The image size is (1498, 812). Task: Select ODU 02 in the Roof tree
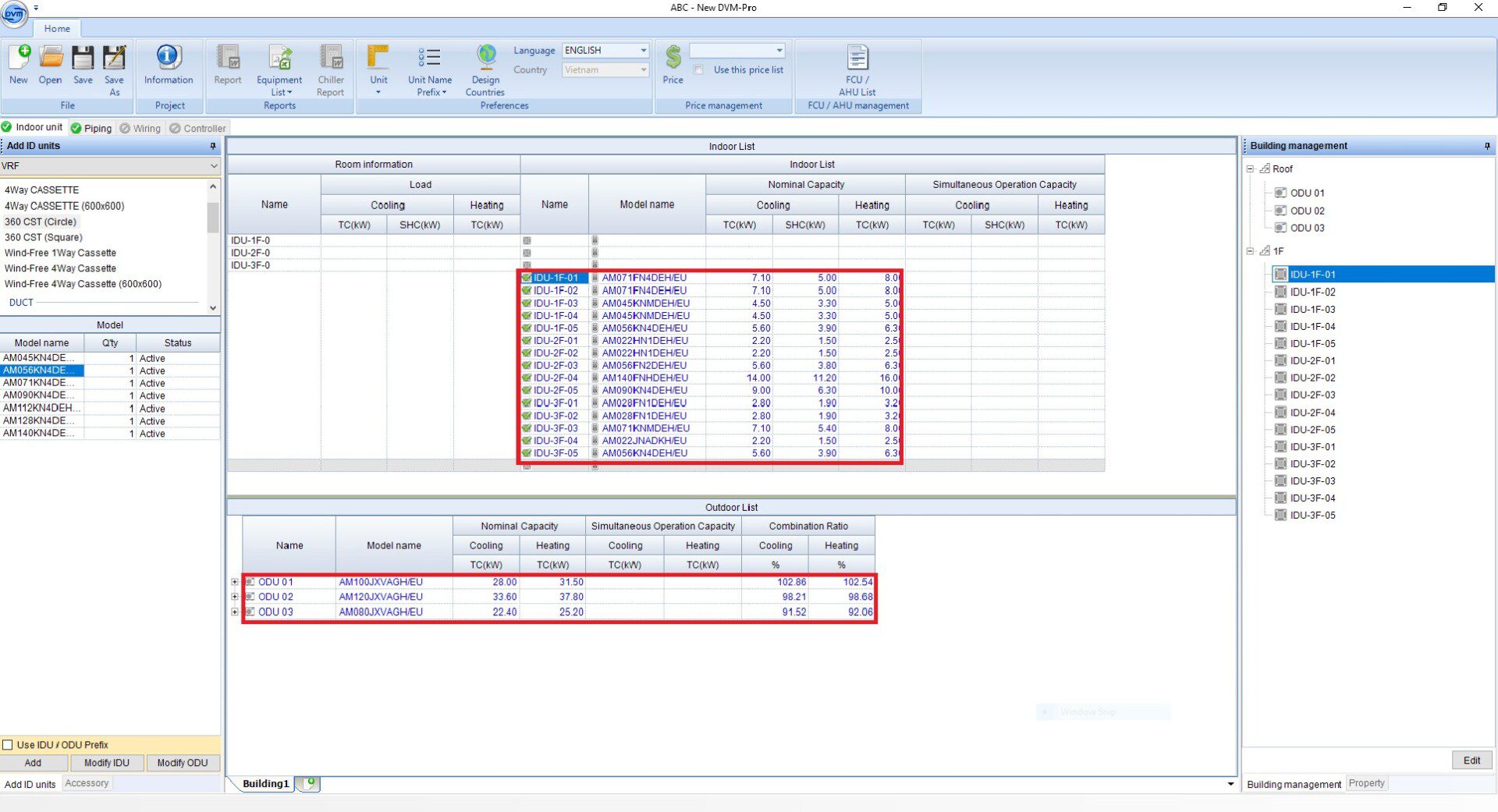coord(1307,211)
